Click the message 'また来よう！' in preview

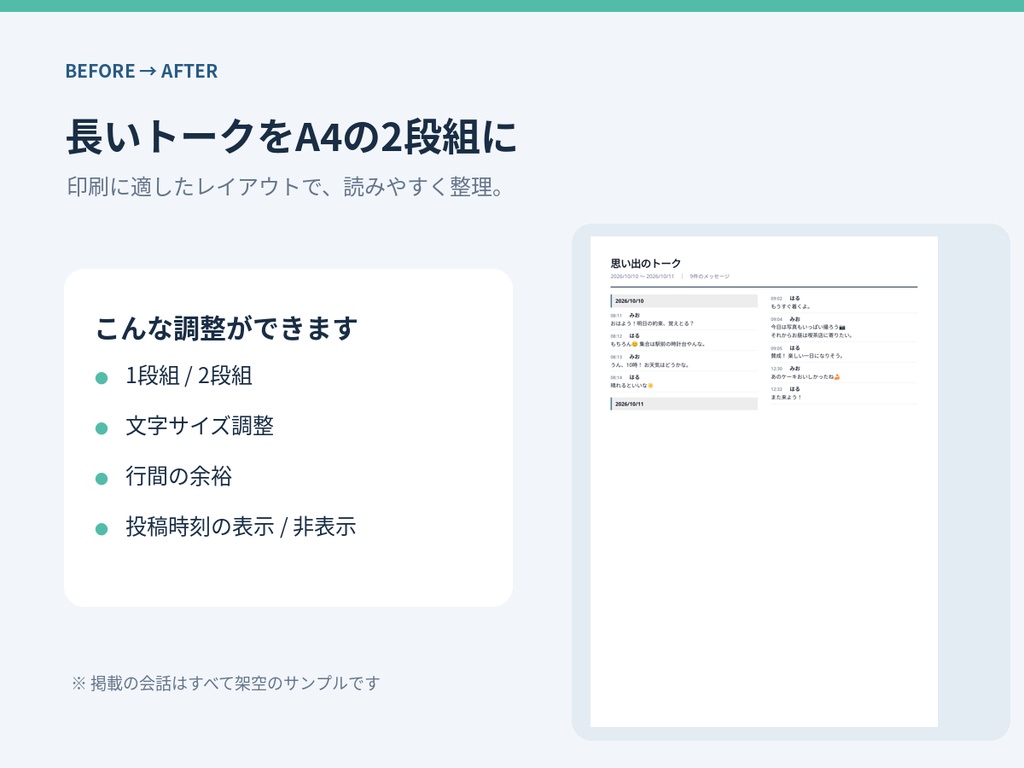(786, 397)
